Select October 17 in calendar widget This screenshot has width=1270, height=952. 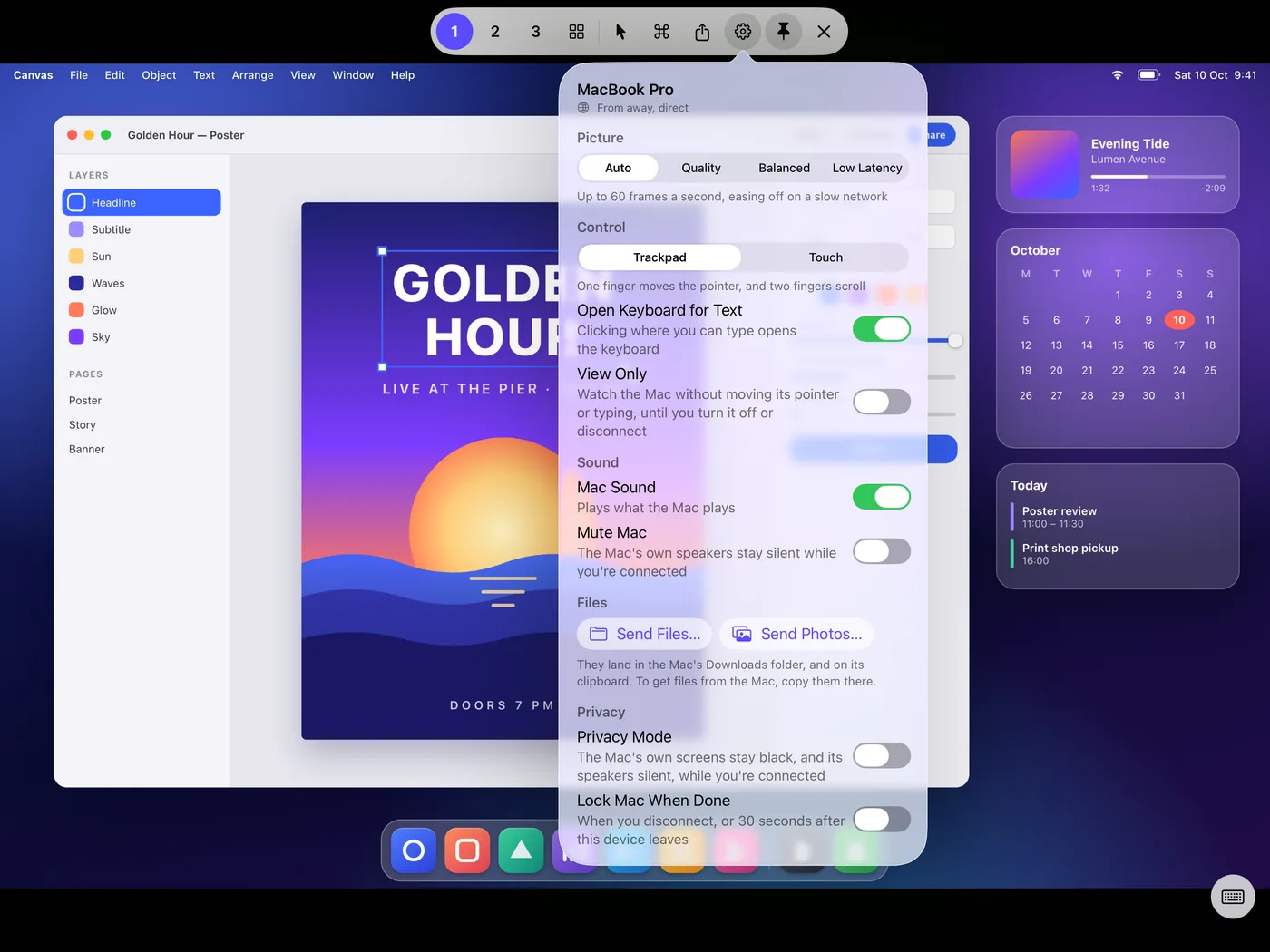[x=1179, y=345]
